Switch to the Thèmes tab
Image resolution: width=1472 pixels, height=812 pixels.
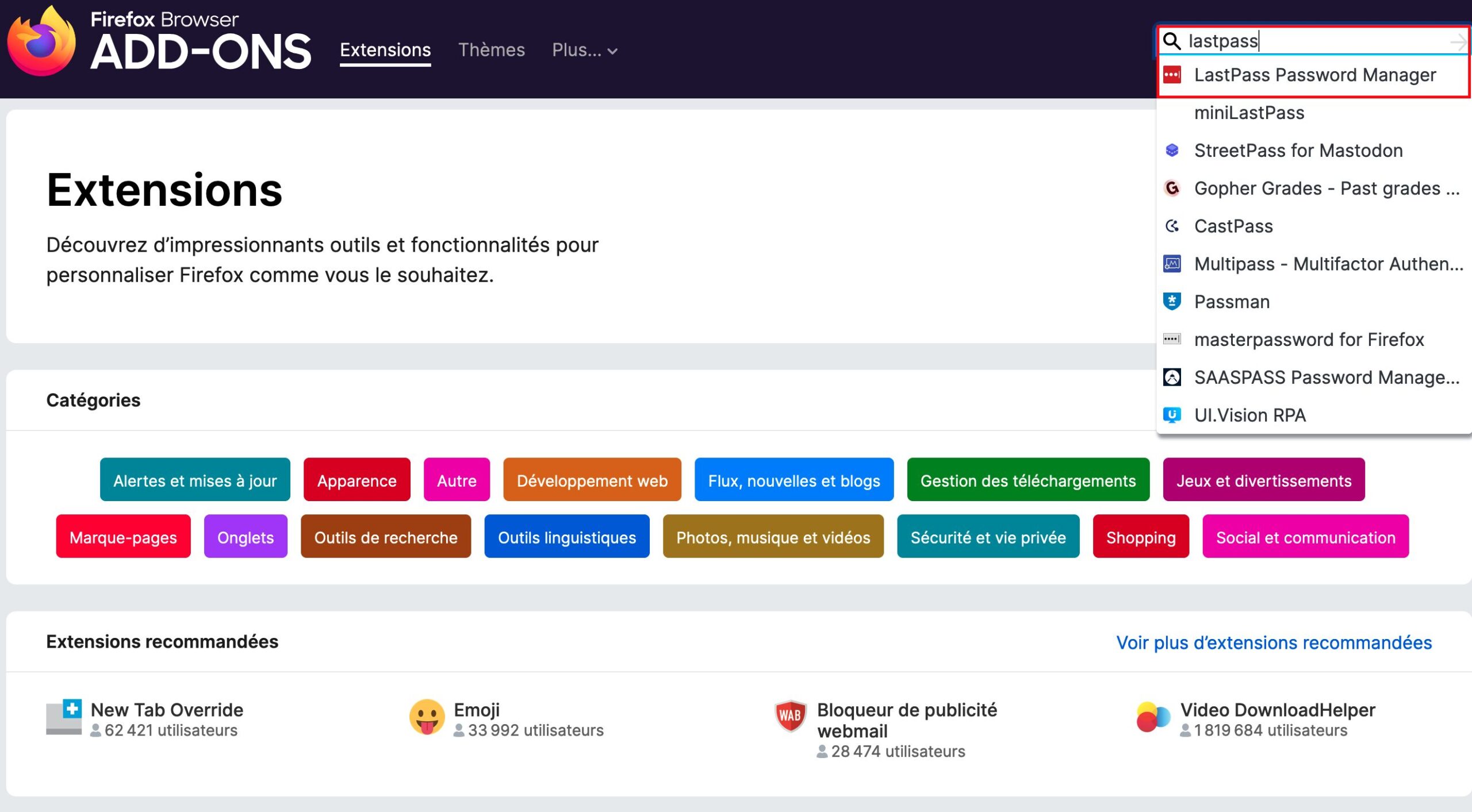pos(492,50)
